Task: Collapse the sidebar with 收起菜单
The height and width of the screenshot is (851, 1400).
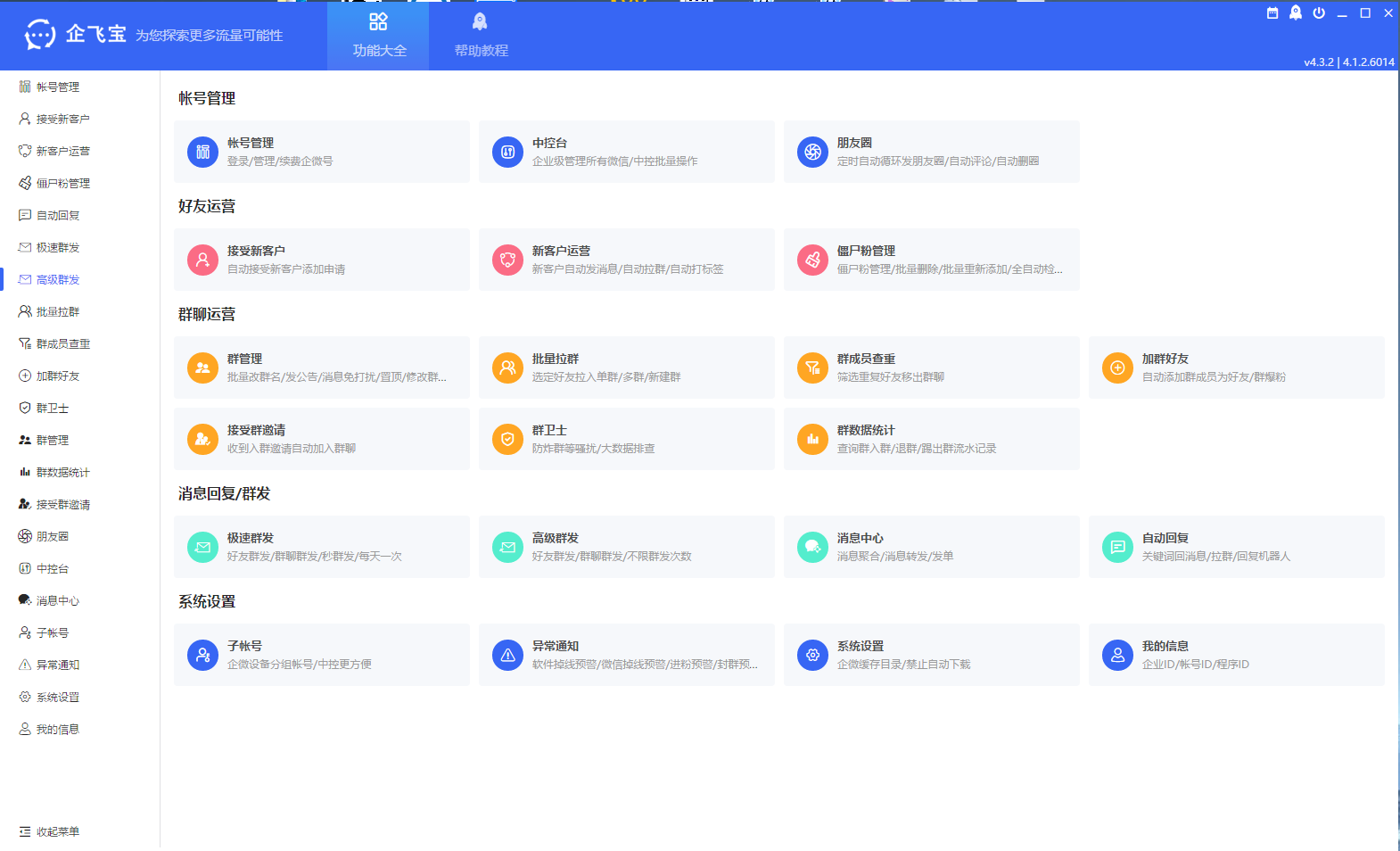Action: point(50,831)
